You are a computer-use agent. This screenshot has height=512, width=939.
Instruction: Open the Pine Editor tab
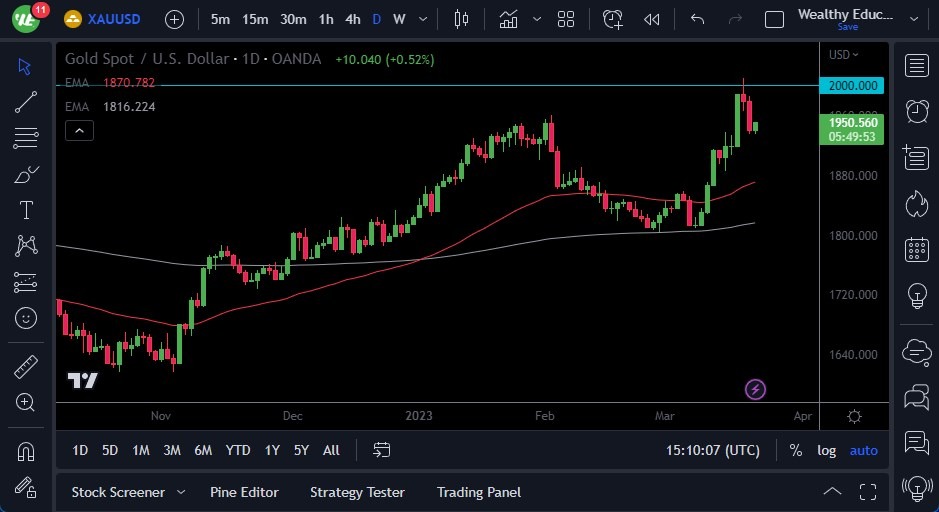(244, 492)
